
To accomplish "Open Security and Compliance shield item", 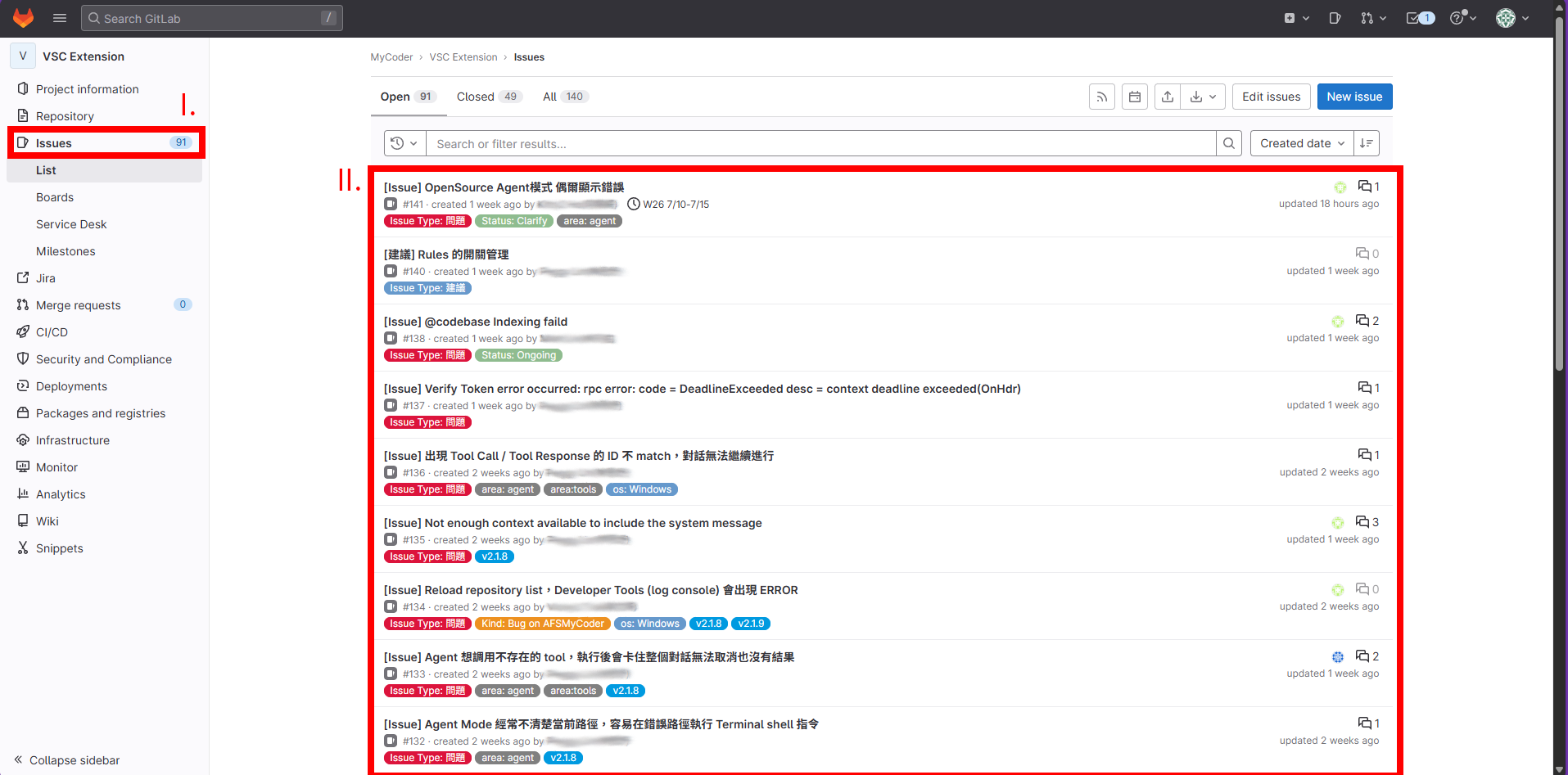I will click(x=104, y=359).
